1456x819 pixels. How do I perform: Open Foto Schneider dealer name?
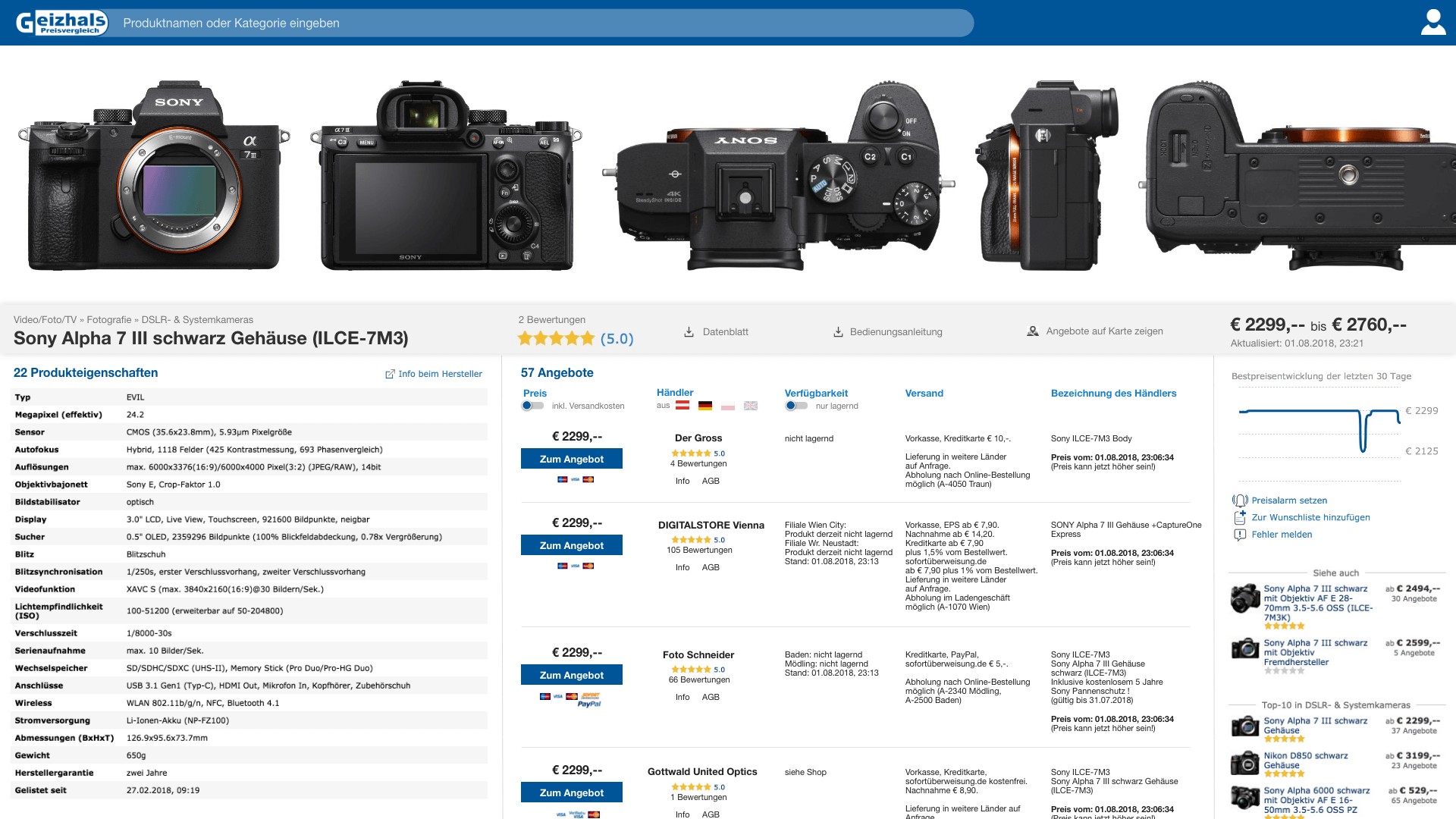[698, 655]
